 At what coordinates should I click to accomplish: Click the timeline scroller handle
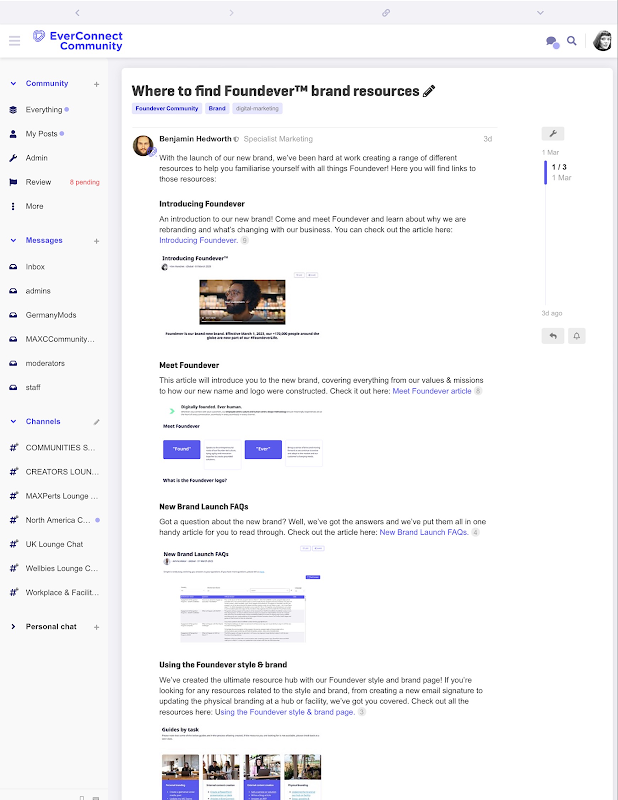(x=546, y=172)
